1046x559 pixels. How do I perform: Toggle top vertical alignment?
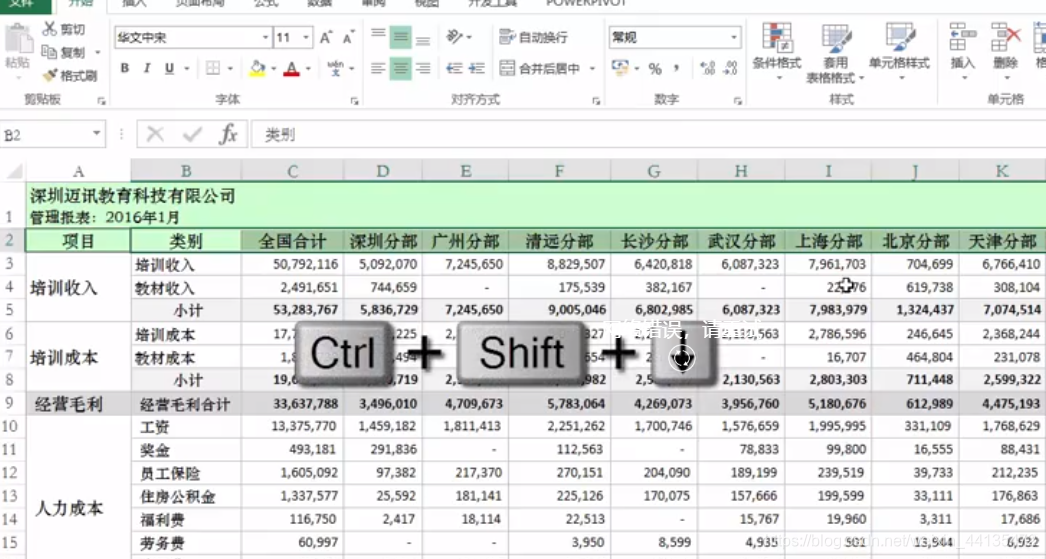click(x=378, y=37)
